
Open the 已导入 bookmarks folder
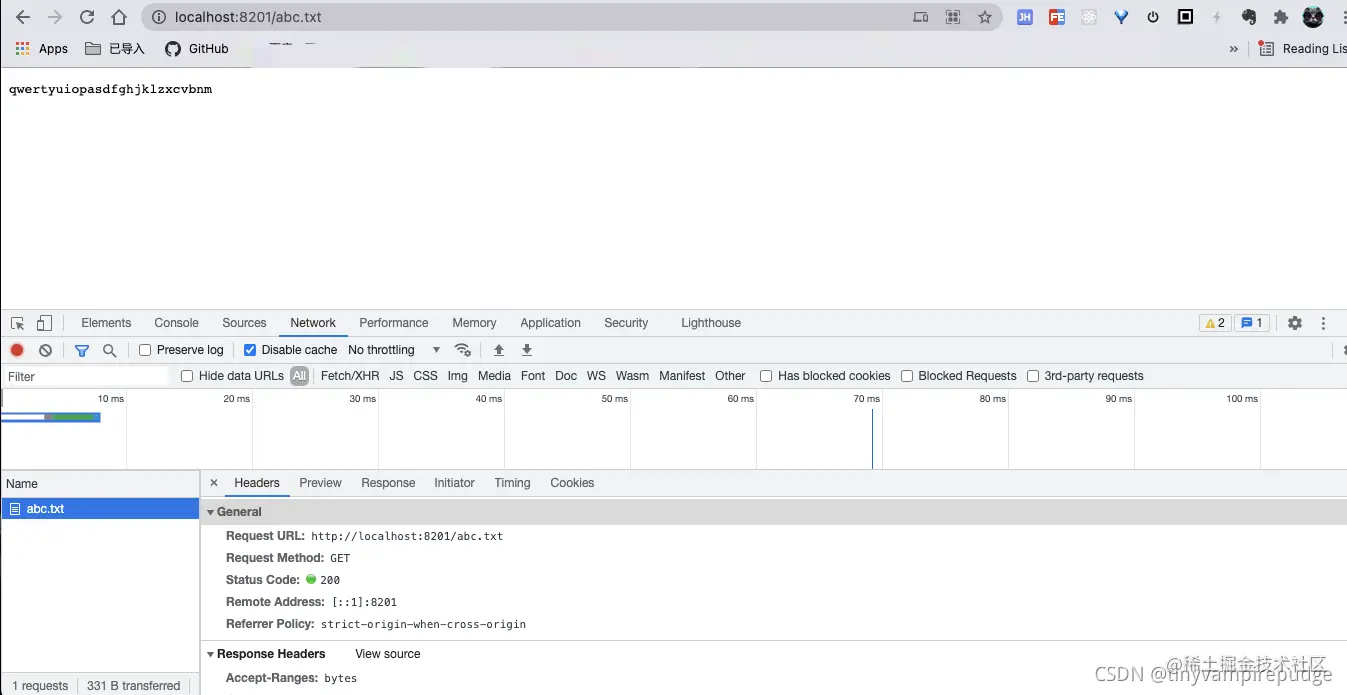click(x=115, y=48)
